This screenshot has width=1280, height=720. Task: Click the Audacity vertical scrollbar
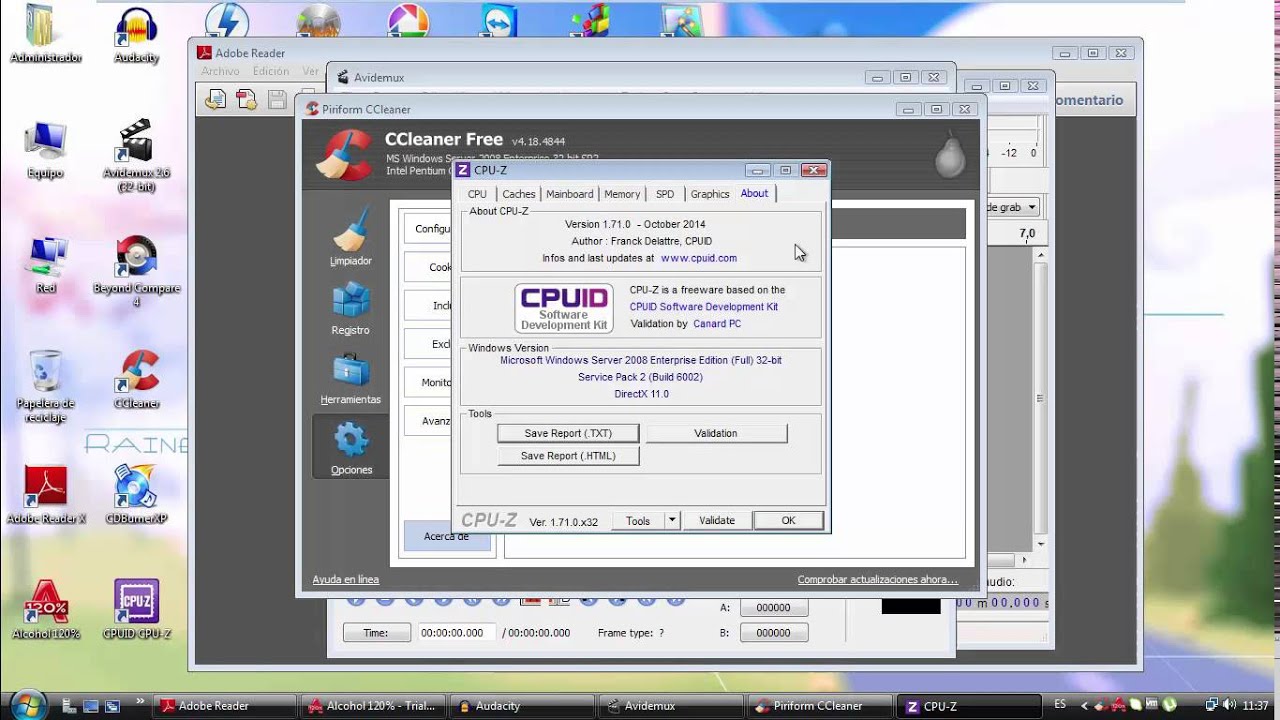(1041, 398)
